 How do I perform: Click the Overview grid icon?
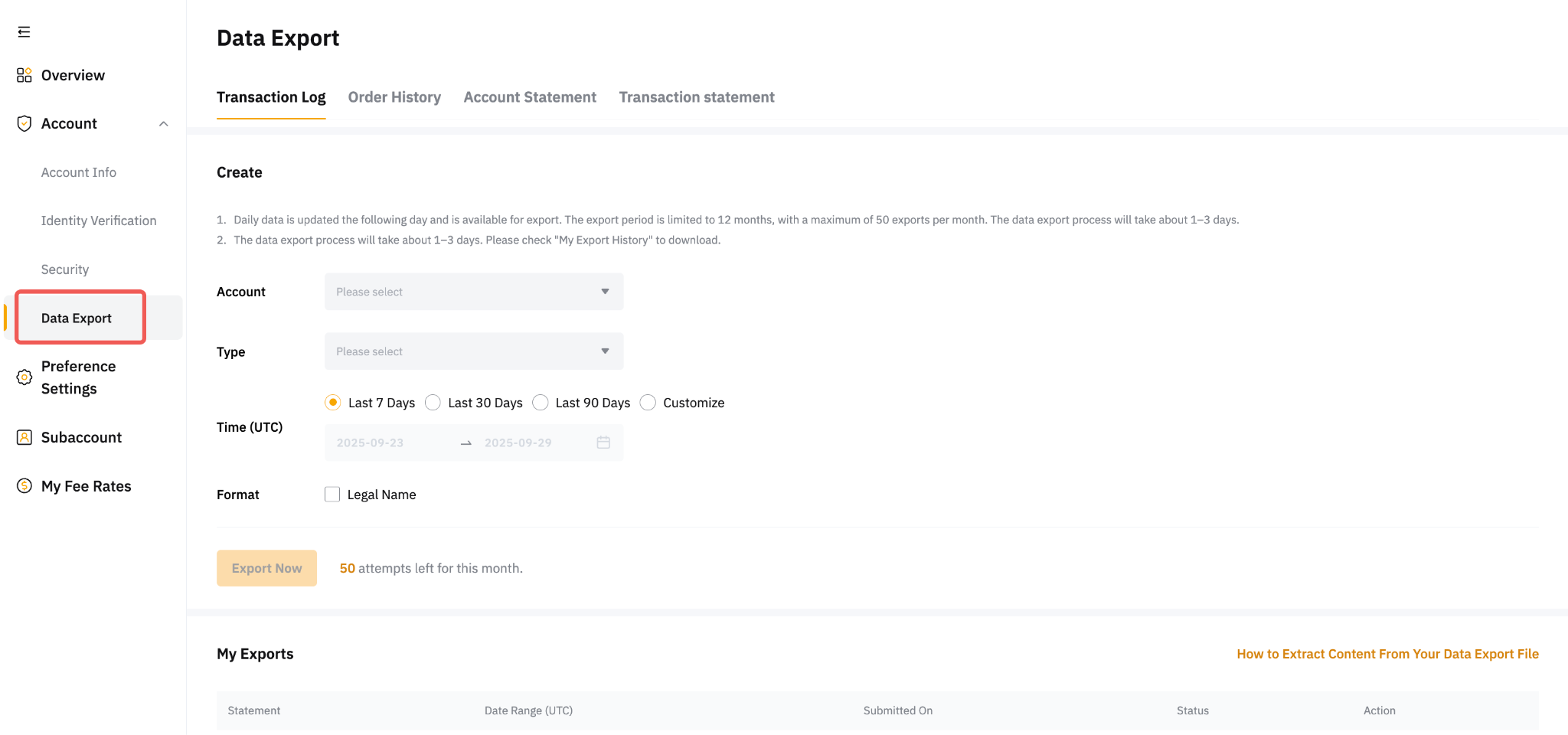click(24, 75)
